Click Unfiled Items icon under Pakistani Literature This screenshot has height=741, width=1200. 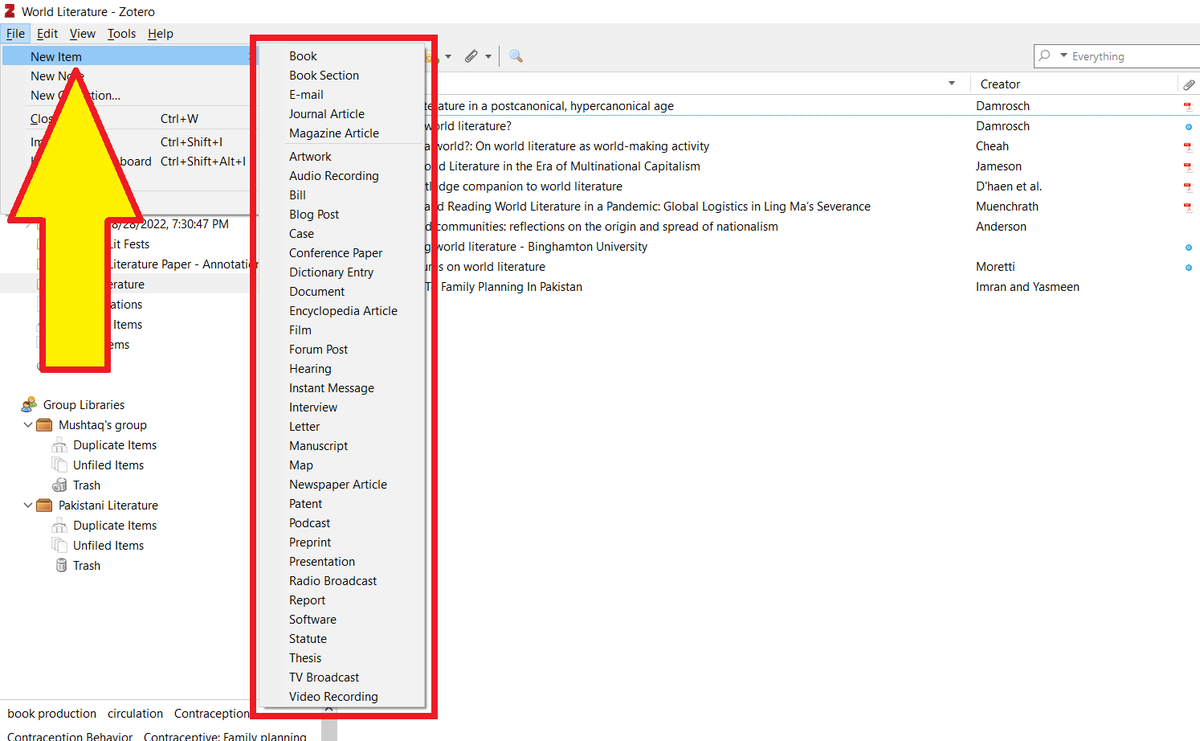click(59, 545)
